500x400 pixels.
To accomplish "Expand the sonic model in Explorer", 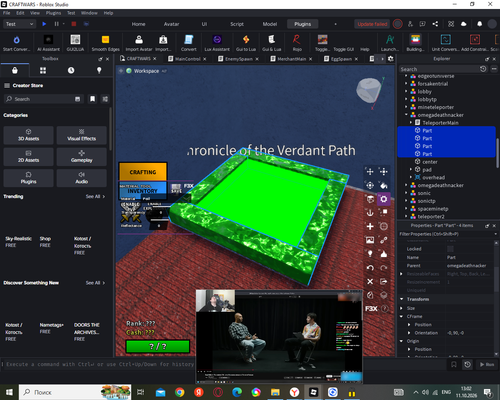I will pos(406,193).
